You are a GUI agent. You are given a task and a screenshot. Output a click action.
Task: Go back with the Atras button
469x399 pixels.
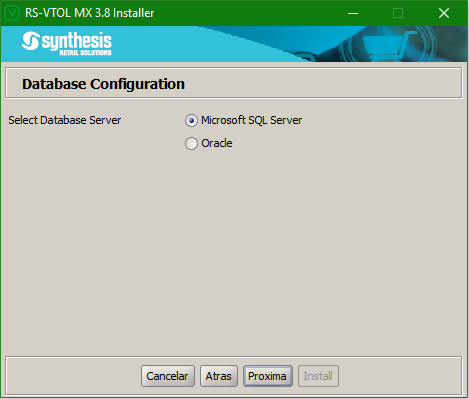(219, 376)
